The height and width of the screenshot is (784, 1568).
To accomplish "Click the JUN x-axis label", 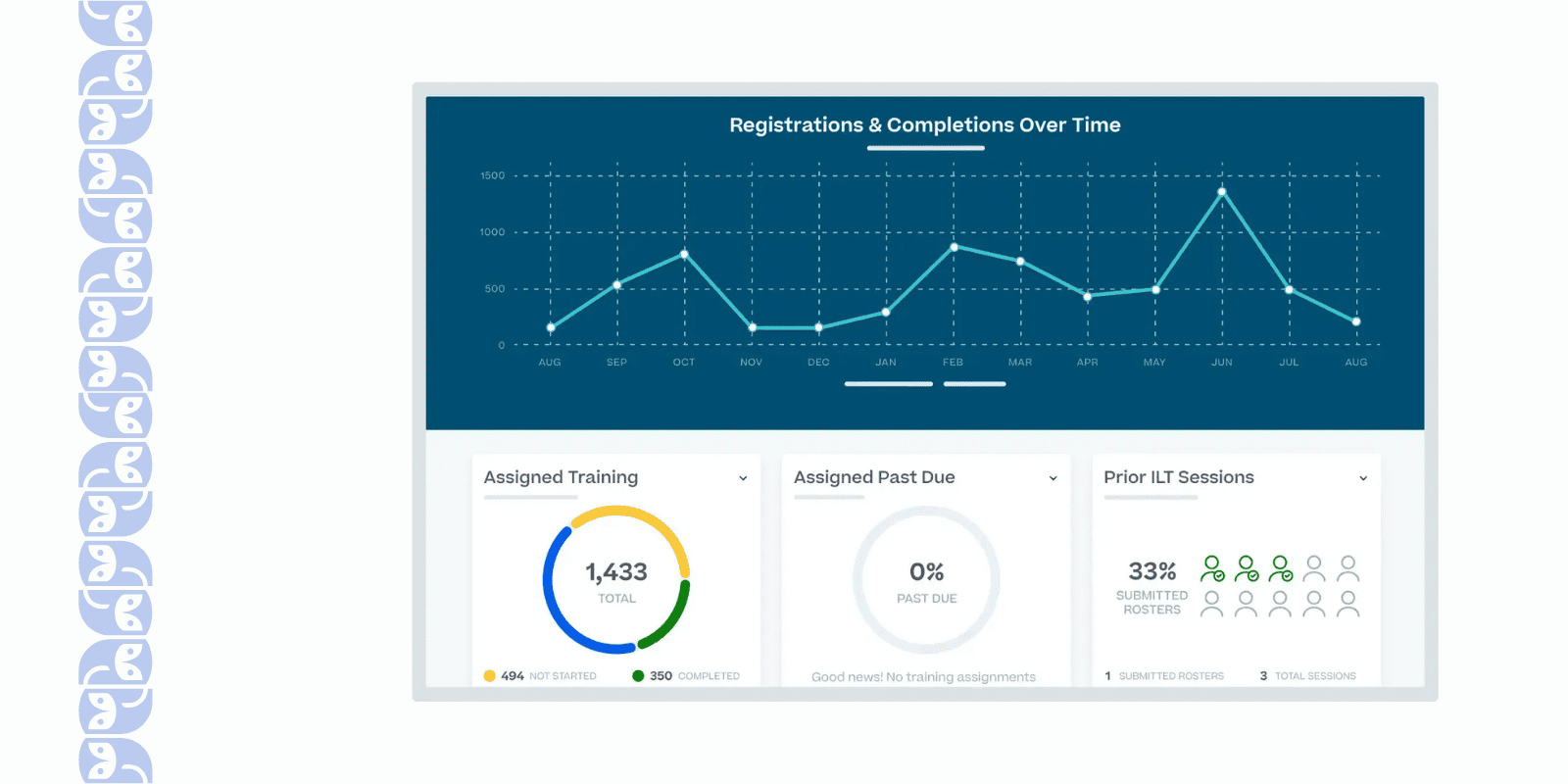I will click(1222, 363).
